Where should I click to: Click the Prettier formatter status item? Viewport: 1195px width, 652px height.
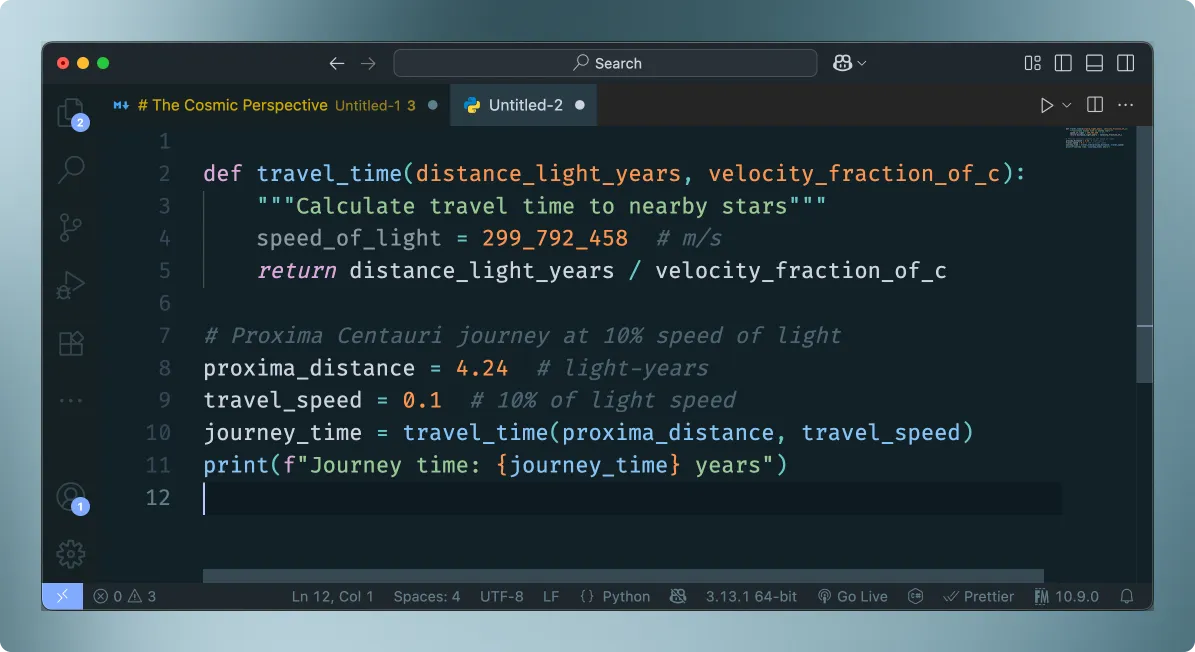(978, 596)
